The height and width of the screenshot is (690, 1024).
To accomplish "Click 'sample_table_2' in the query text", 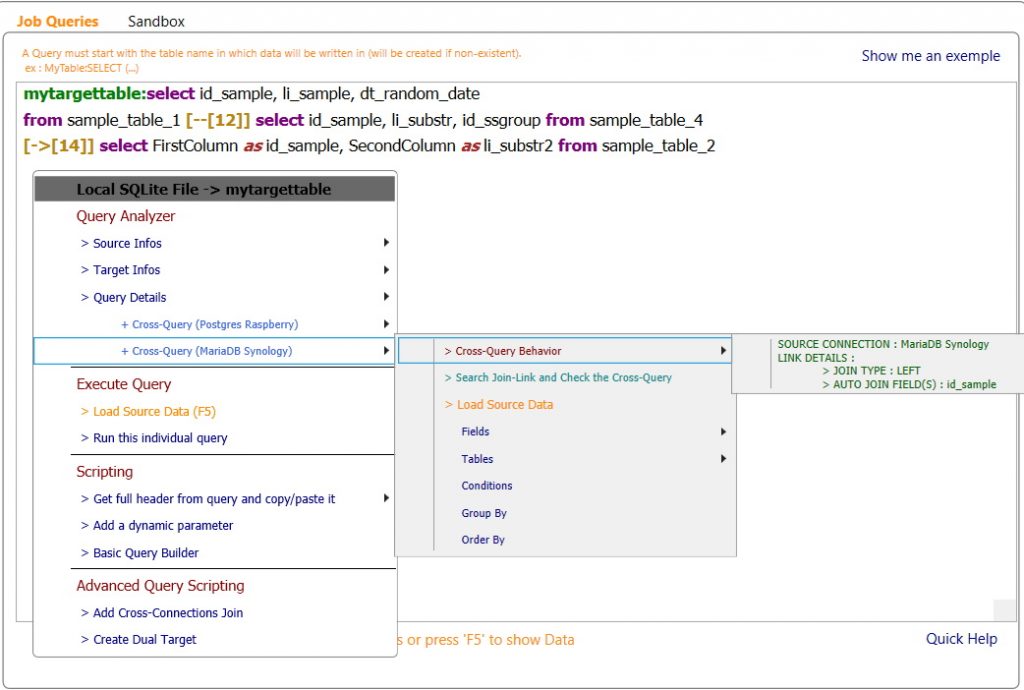I will [658, 146].
